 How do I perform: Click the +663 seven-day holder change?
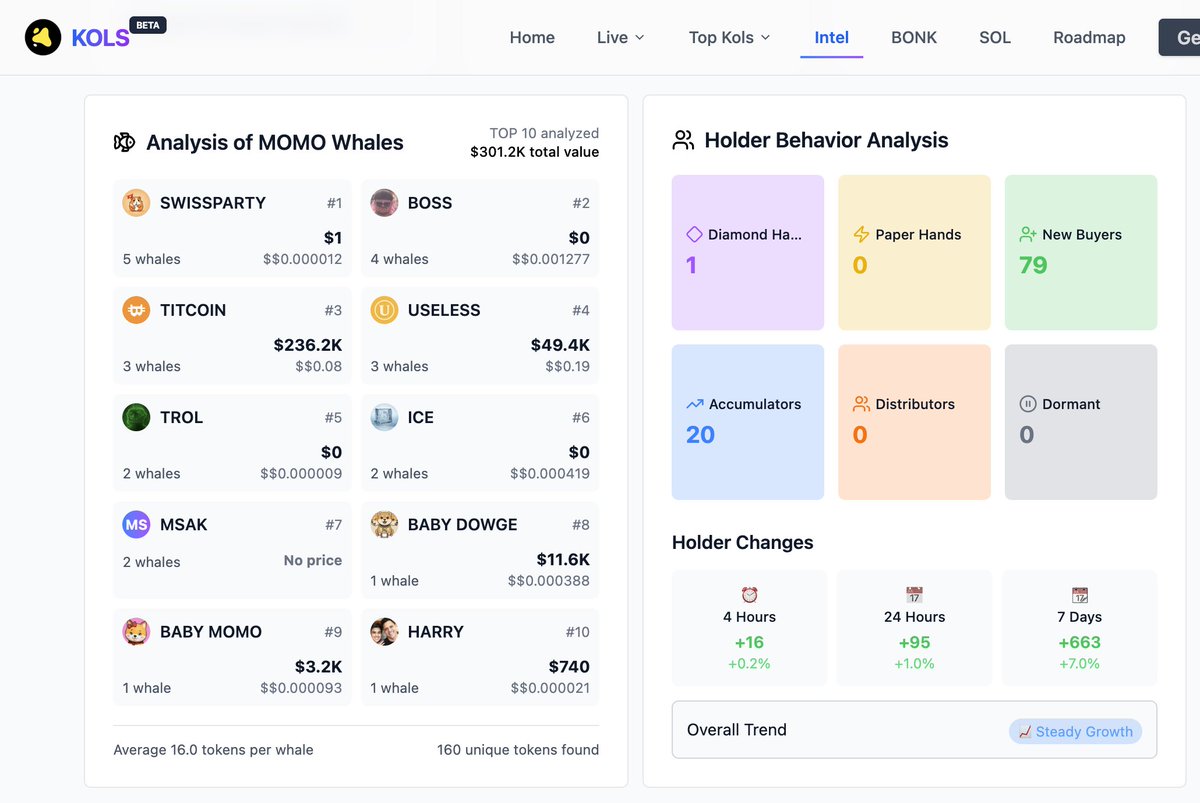point(1079,642)
